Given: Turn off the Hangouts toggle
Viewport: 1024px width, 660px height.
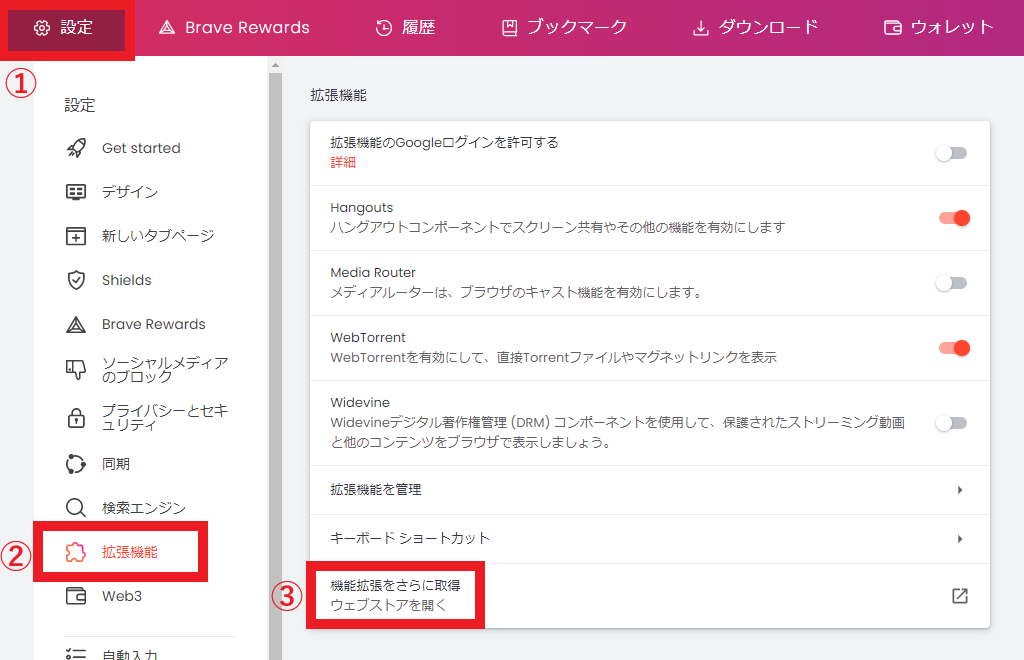Looking at the screenshot, I should [x=954, y=218].
